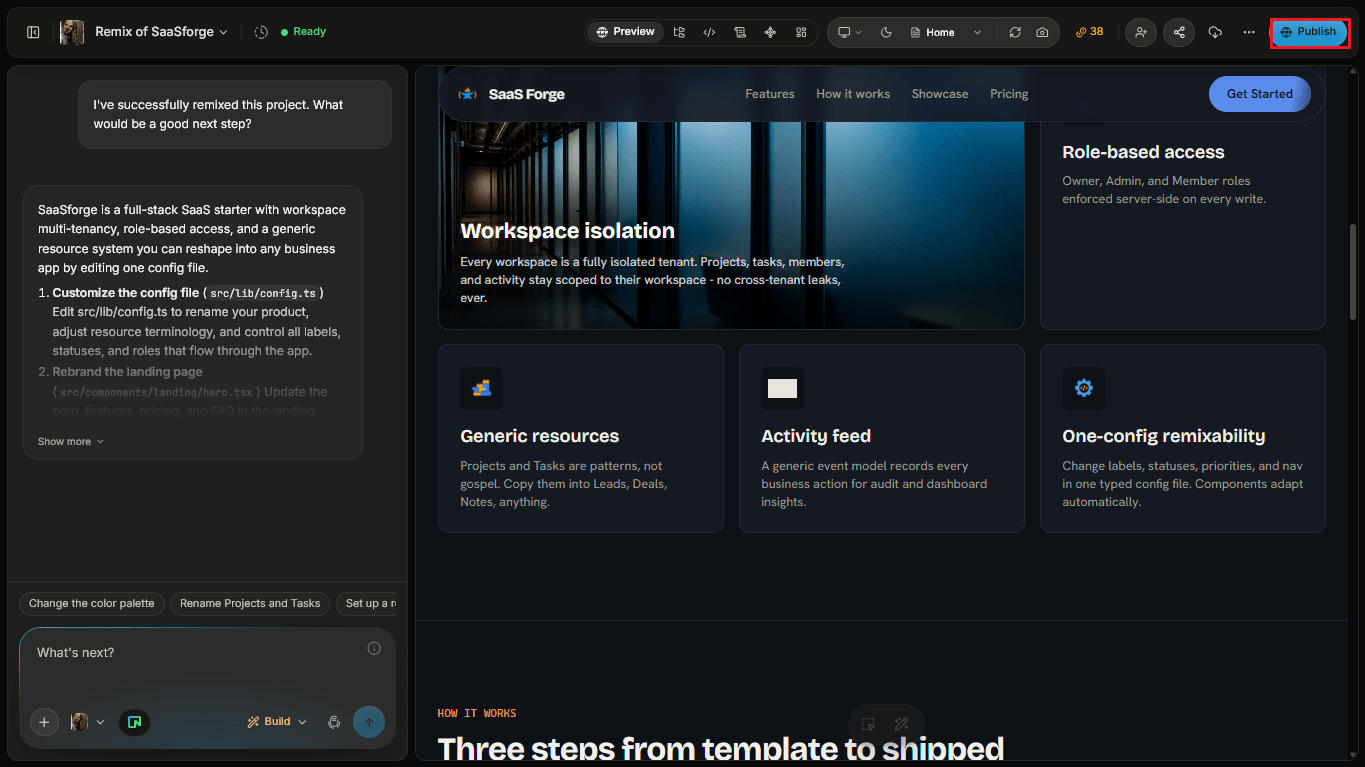Click the SaaS Forge logo
The width and height of the screenshot is (1365, 767).
coord(511,94)
